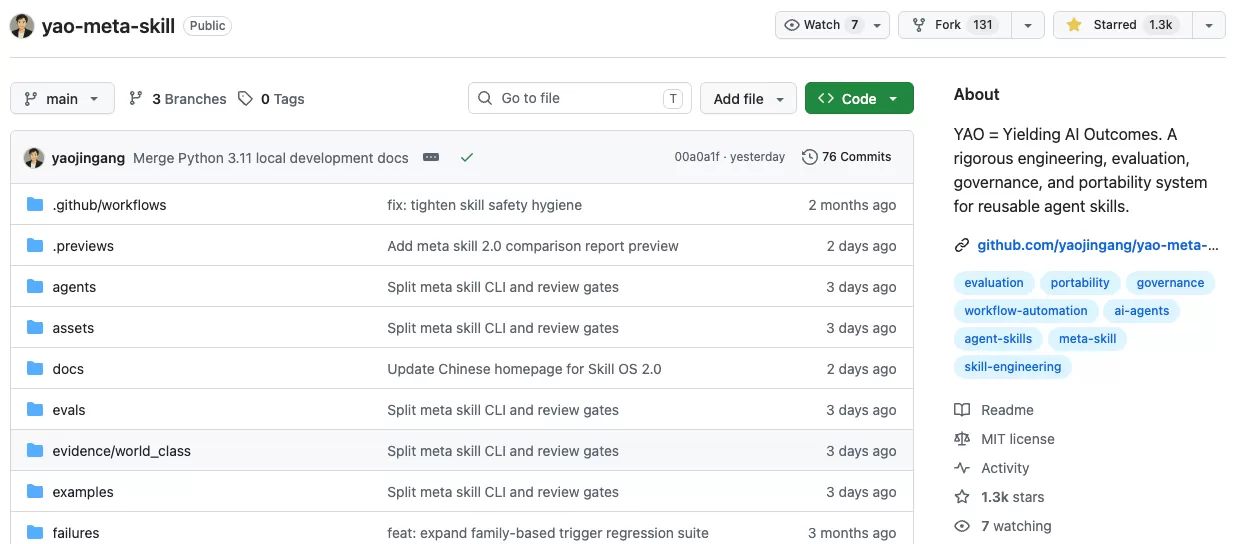Viewport: 1238px width, 544px height.
Task: Click the folder icon for evals
Action: point(35,409)
